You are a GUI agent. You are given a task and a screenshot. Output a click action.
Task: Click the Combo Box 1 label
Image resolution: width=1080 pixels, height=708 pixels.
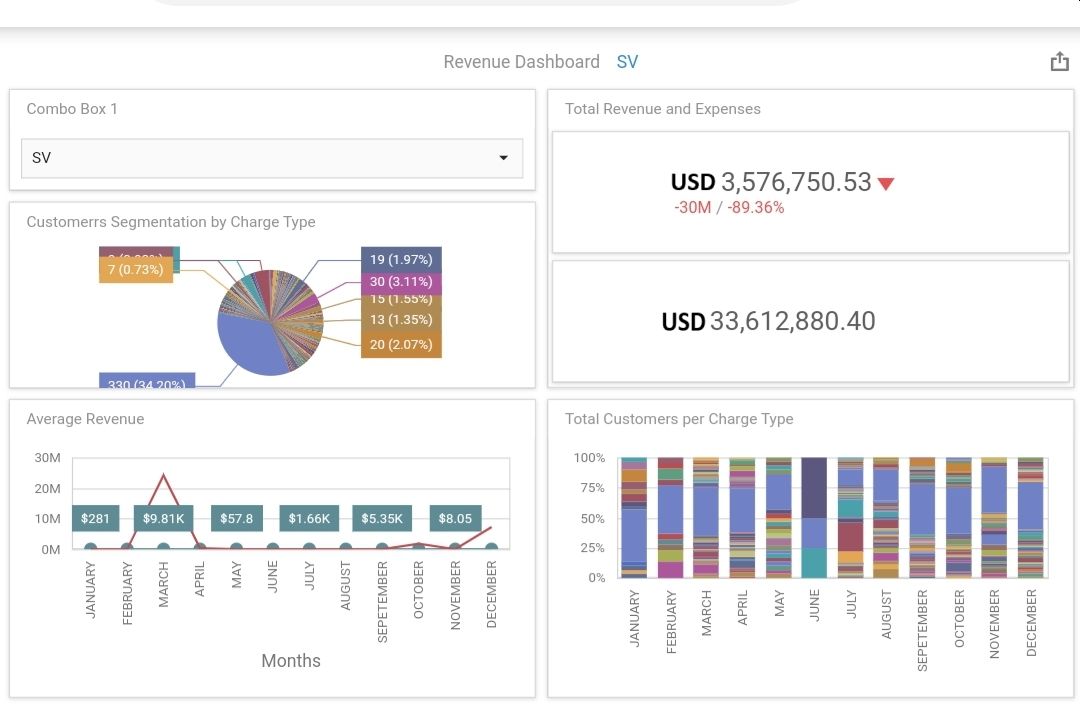pos(72,109)
